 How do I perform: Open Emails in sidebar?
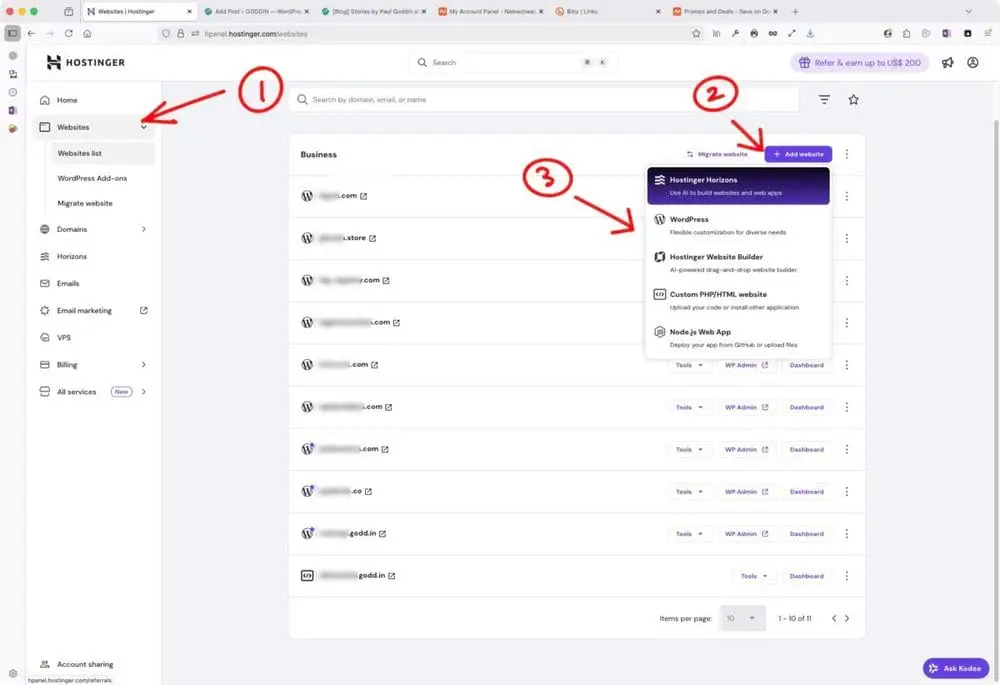(x=94, y=283)
